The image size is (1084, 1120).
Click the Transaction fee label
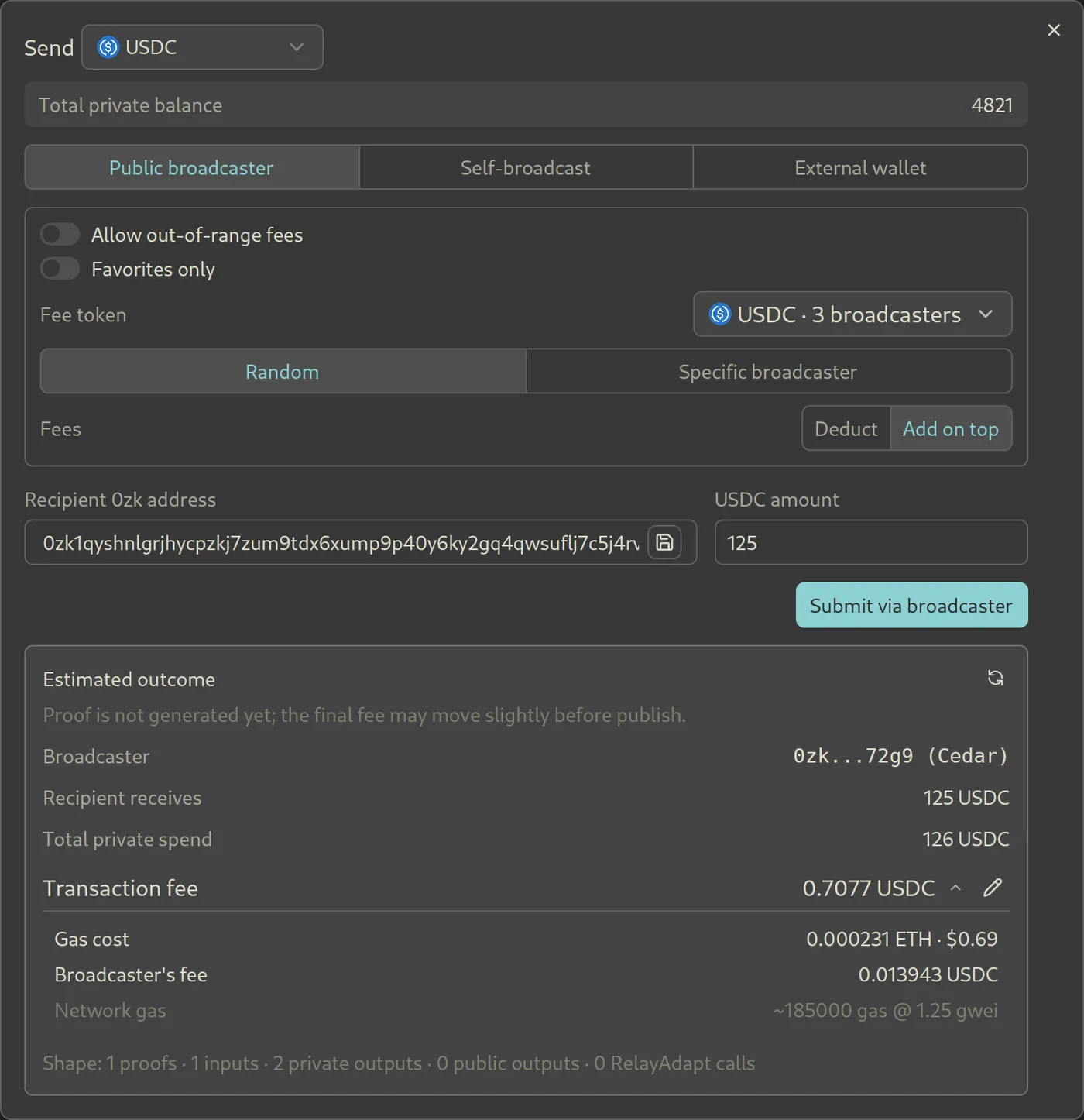coord(121,888)
